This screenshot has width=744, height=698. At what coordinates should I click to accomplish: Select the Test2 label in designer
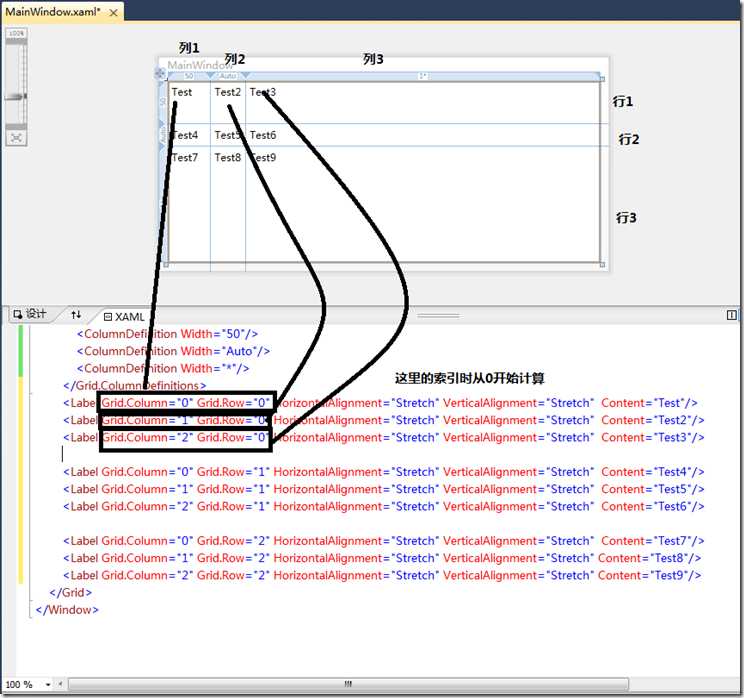click(x=228, y=92)
